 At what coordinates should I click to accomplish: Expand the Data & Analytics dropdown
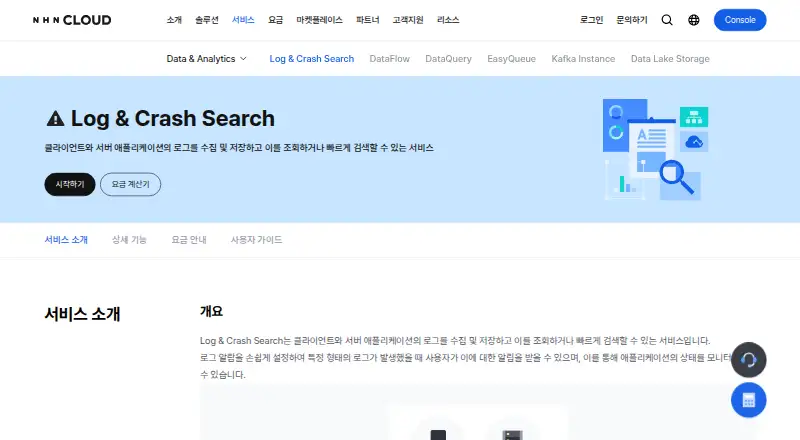point(207,59)
